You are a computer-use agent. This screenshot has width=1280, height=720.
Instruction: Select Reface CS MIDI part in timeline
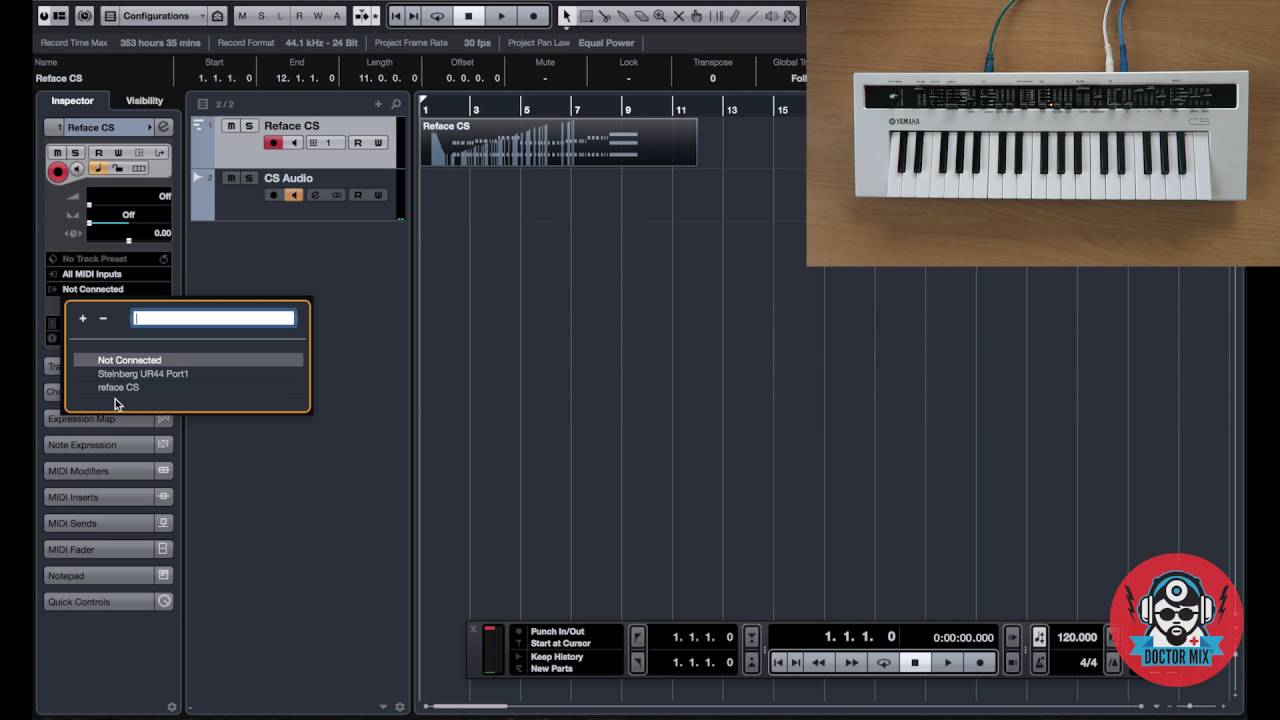point(558,142)
